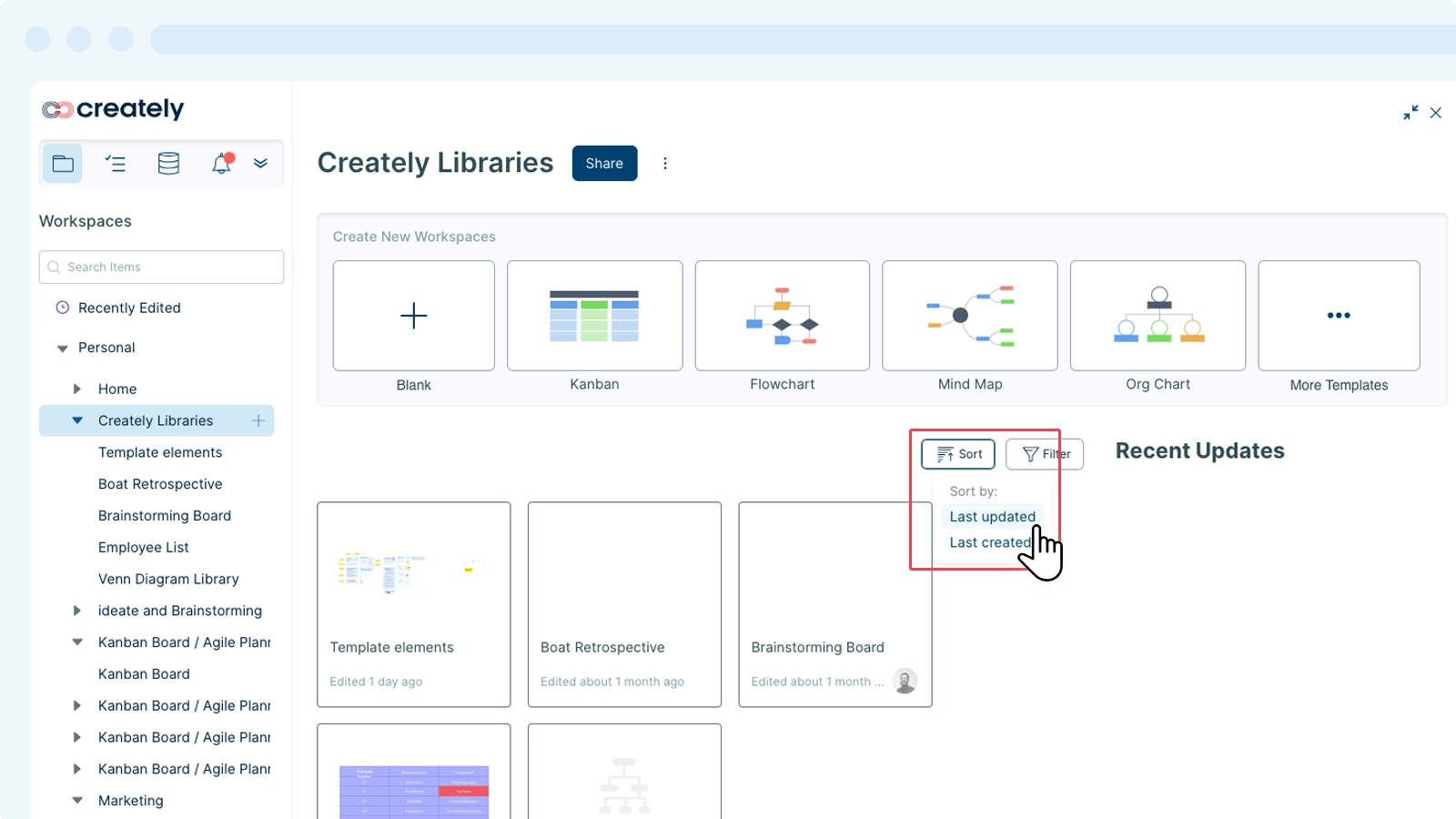The width and height of the screenshot is (1456, 819).
Task: Open the org chart placeholder card
Action: coord(624,772)
